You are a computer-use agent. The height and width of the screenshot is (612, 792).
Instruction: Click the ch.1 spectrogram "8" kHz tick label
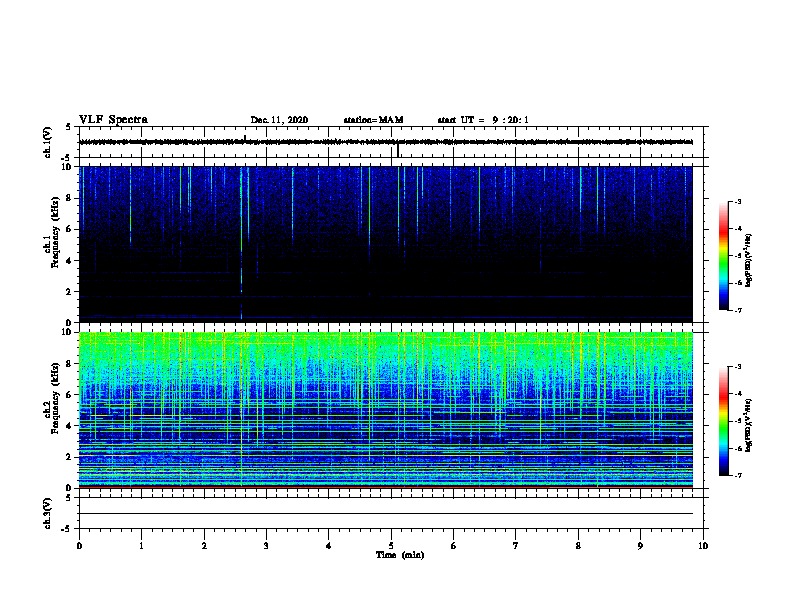(69, 198)
